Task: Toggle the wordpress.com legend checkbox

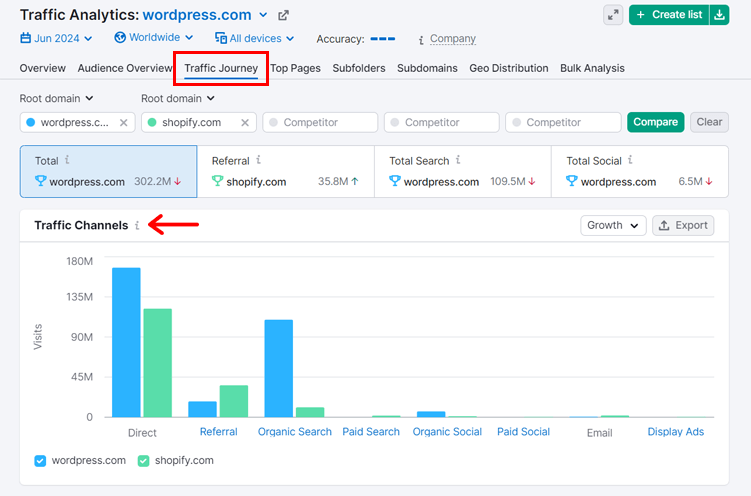Action: click(40, 461)
